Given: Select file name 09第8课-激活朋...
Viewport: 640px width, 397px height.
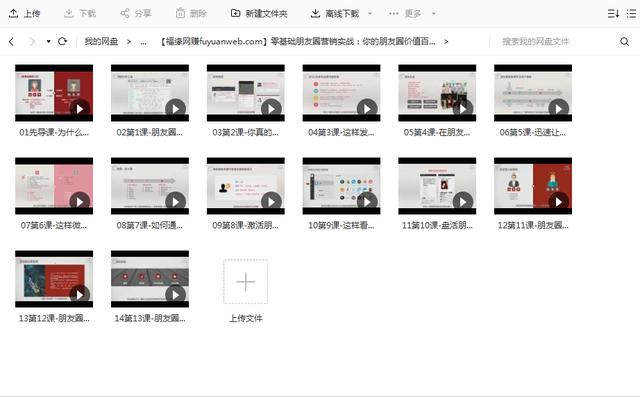Looking at the screenshot, I should [245, 225].
